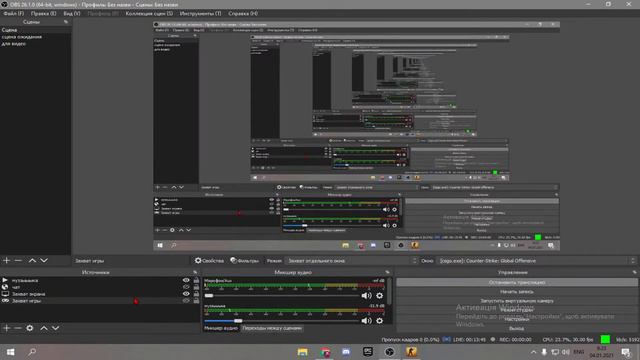Screen dimensions: 640x360
Task: Move scene up in Scenes toolbar
Action: coord(32,260)
